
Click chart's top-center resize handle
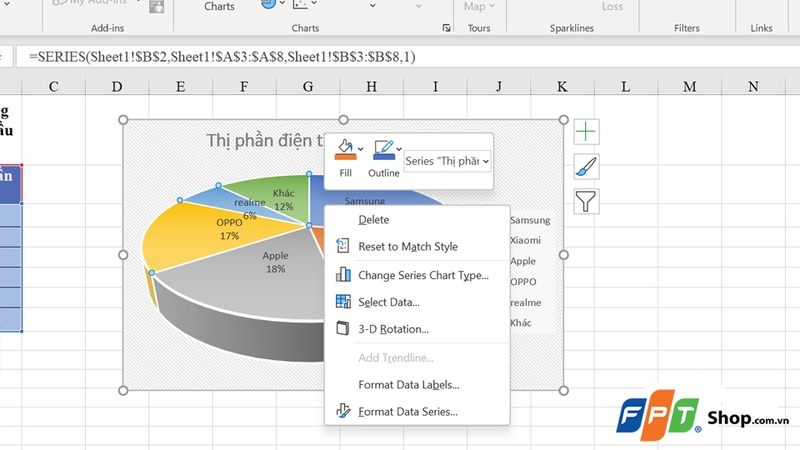pyautogui.click(x=343, y=120)
